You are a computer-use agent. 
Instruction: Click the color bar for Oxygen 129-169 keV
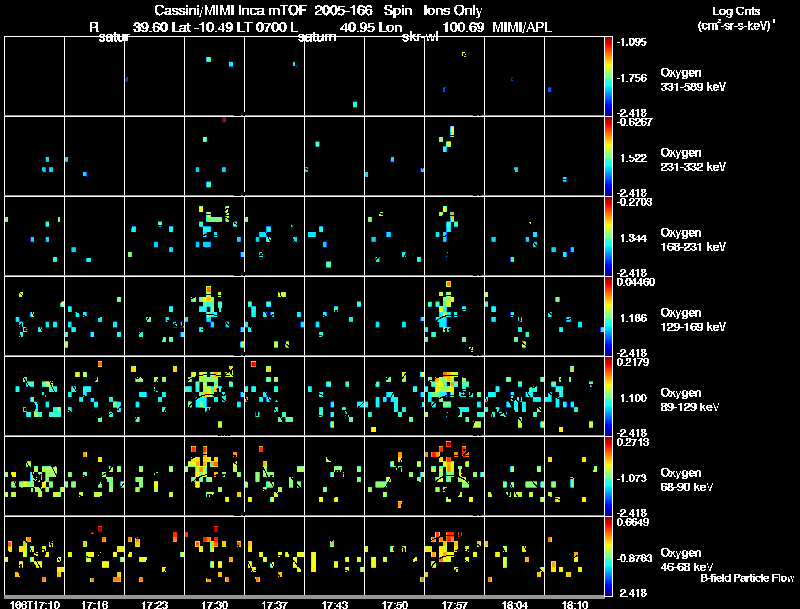tap(608, 316)
